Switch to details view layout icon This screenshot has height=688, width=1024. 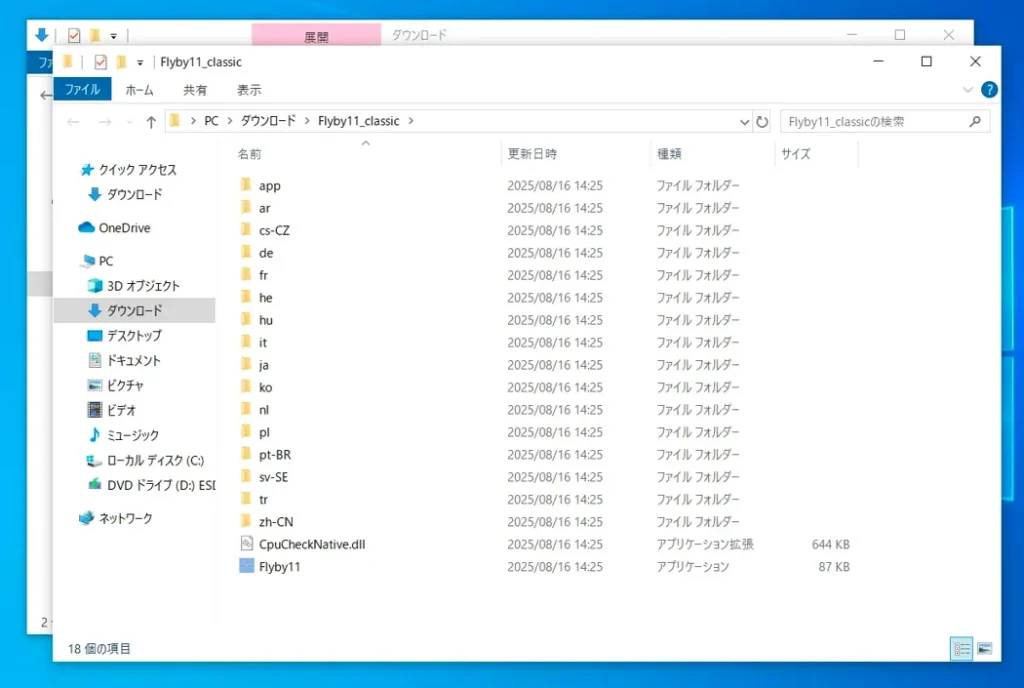click(961, 648)
